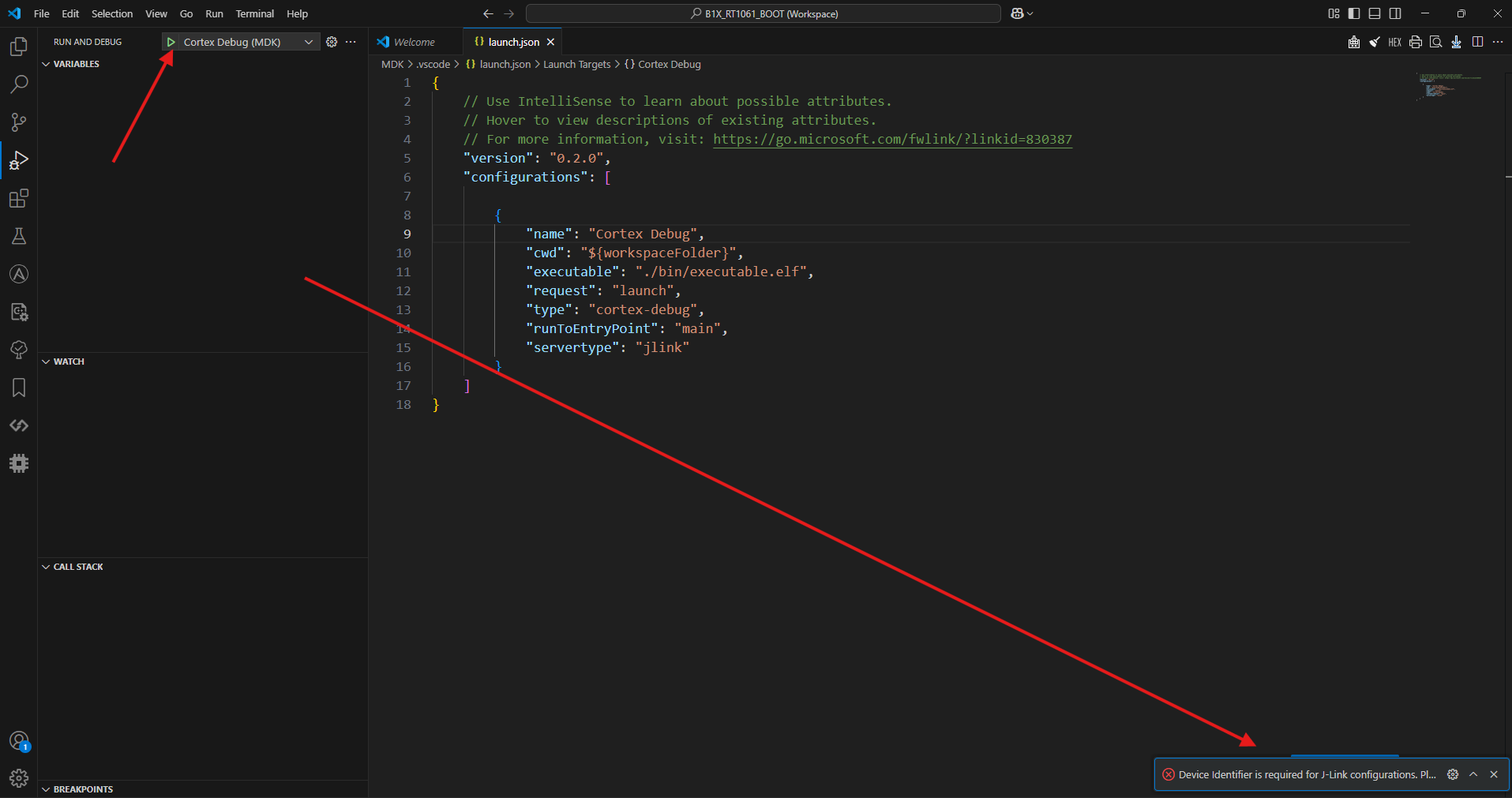1512x798 pixels.
Task: Open the Testing flask view
Action: (x=18, y=236)
